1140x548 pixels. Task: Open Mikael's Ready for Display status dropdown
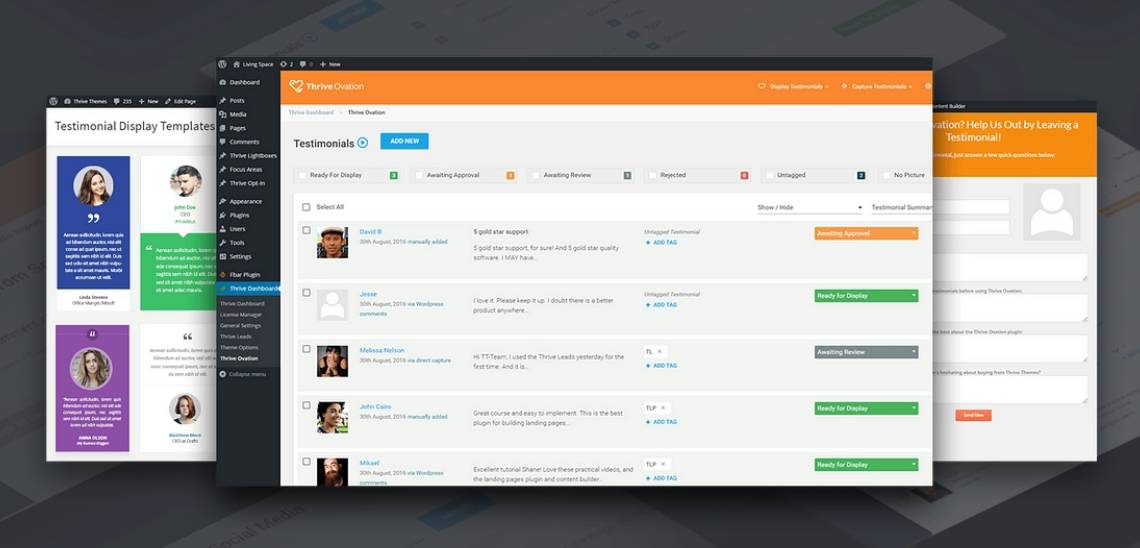pos(866,464)
